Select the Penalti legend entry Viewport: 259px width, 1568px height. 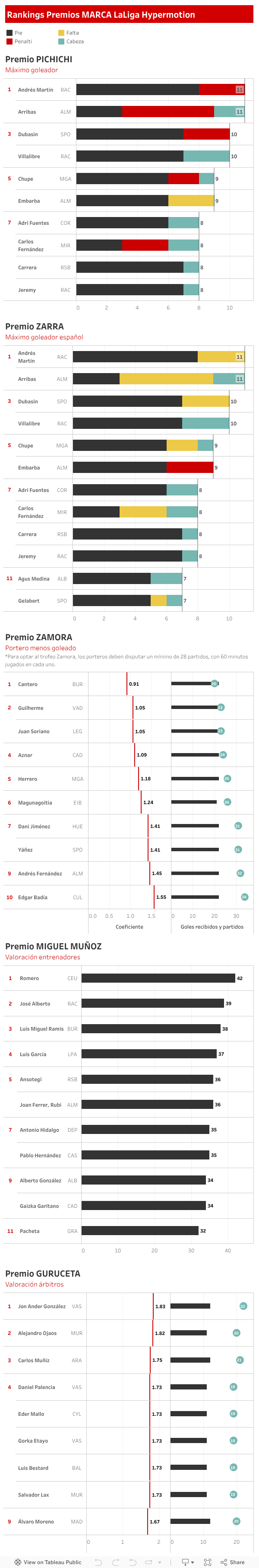[x=23, y=42]
